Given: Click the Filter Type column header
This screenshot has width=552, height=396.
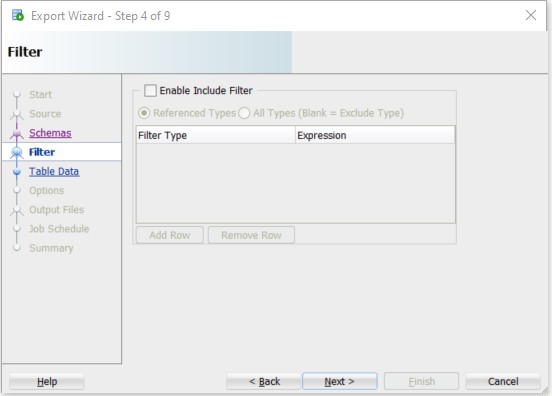Looking at the screenshot, I should point(216,135).
